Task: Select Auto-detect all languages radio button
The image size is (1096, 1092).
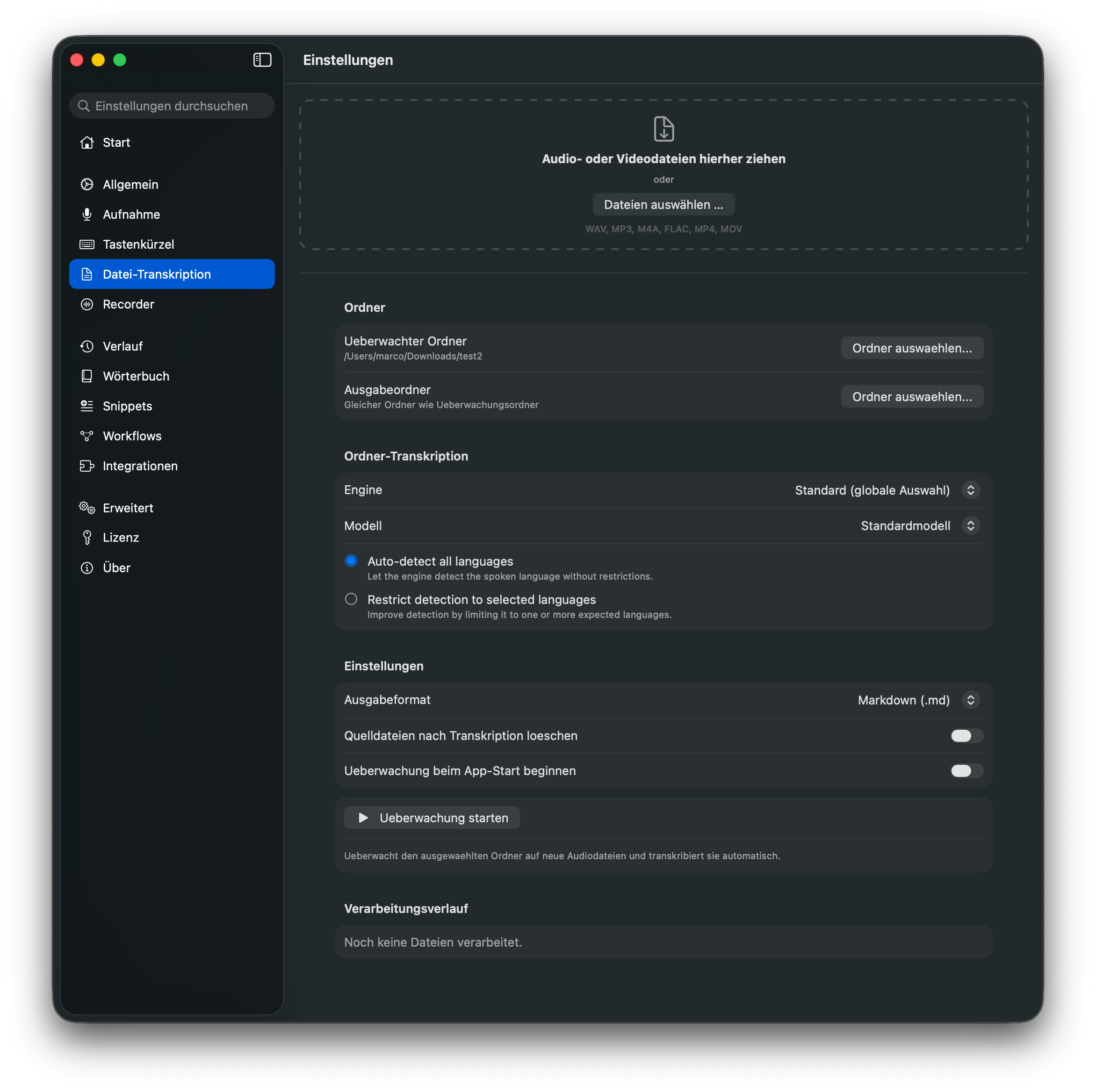Action: click(351, 561)
